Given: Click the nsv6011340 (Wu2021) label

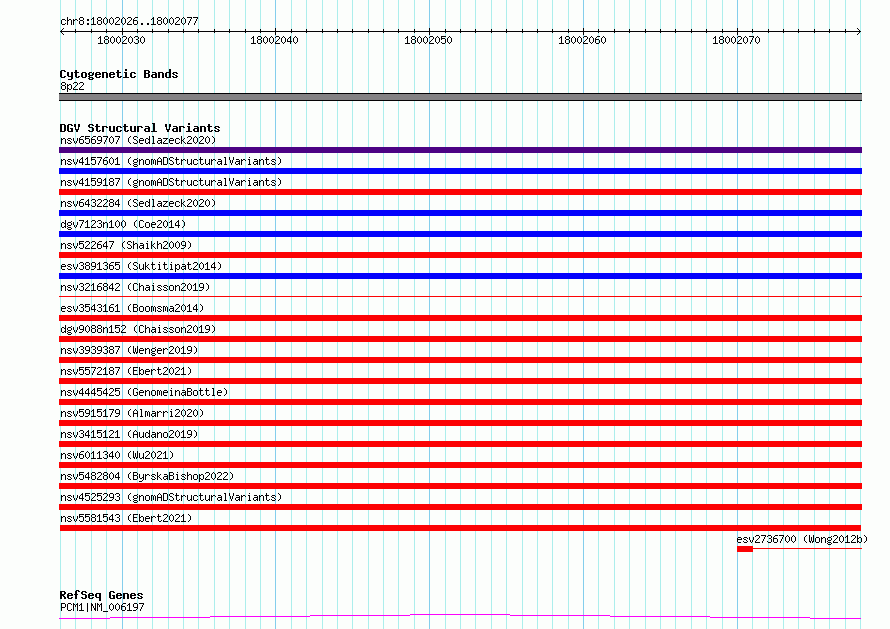Looking at the screenshot, I should point(117,455).
